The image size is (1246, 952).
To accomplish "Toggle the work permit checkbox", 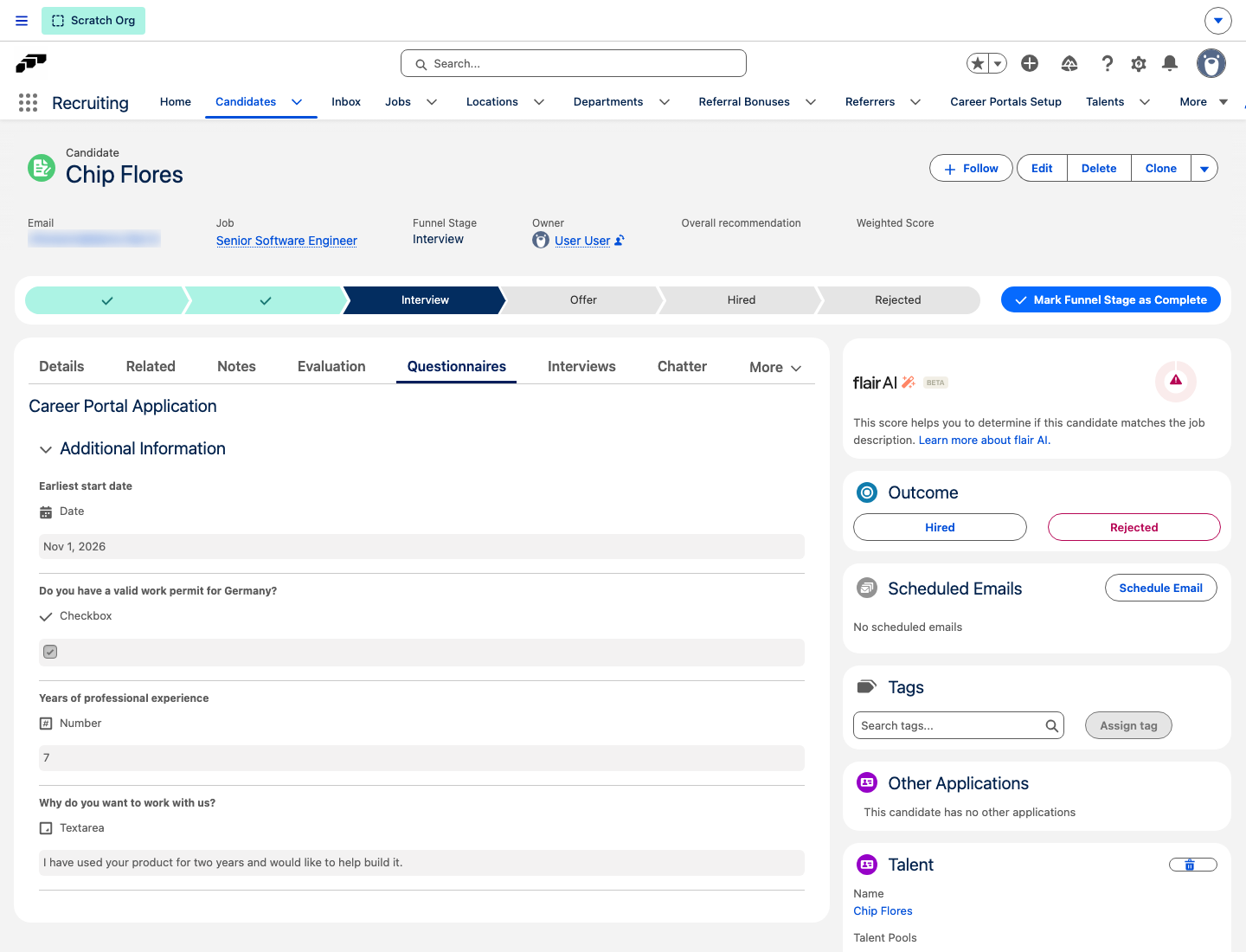I will pos(50,652).
